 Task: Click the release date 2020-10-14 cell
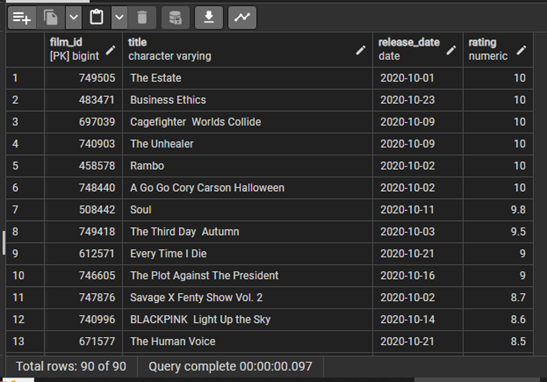click(x=418, y=319)
